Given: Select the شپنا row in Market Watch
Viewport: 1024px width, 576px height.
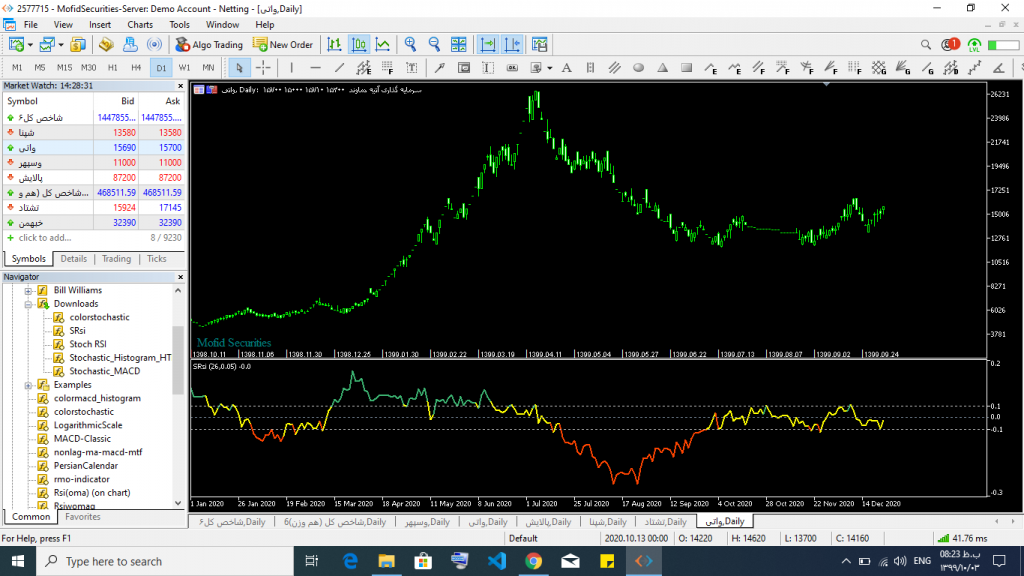Looking at the screenshot, I should tap(94, 133).
